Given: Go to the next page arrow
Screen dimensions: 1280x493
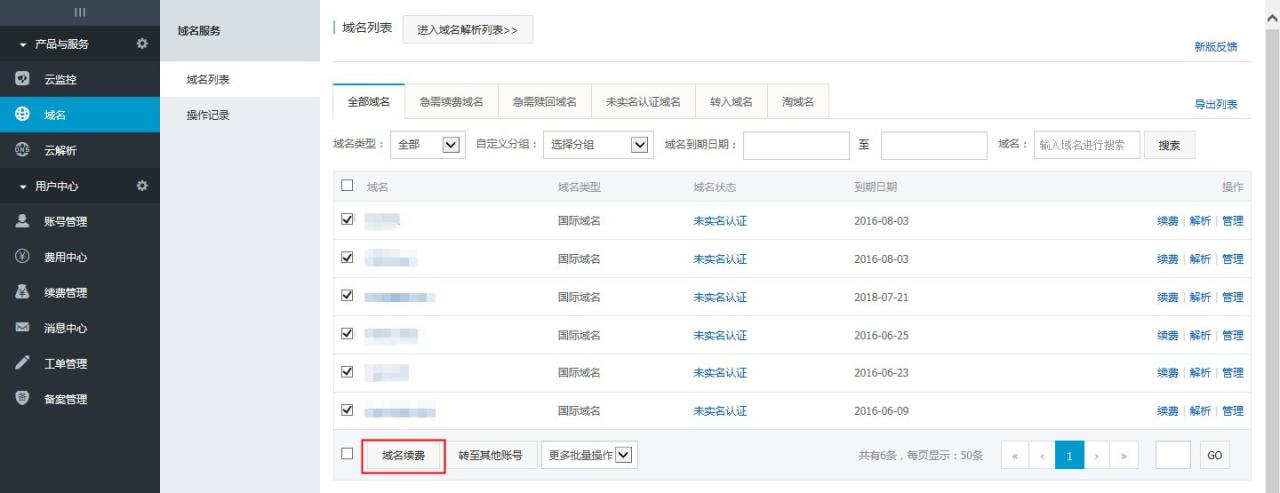Looking at the screenshot, I should coord(1097,455).
